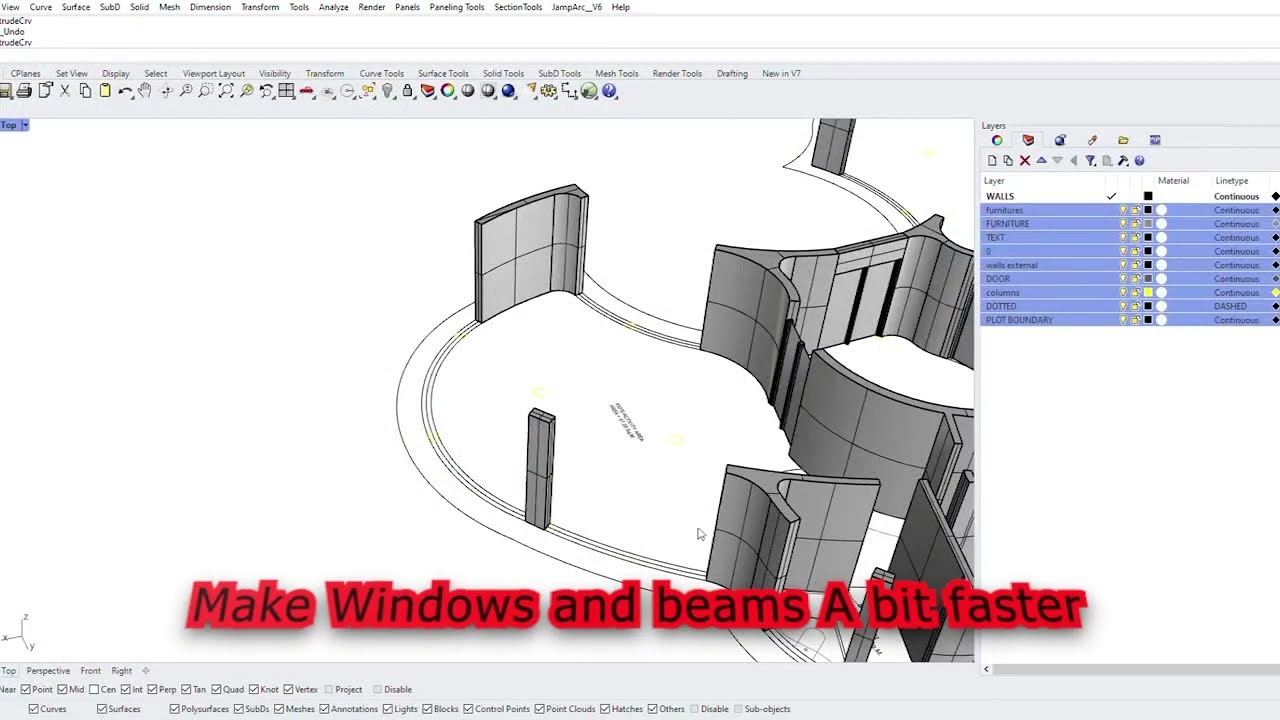Click the Zoom Window icon
1280x720 pixels.
206,90
